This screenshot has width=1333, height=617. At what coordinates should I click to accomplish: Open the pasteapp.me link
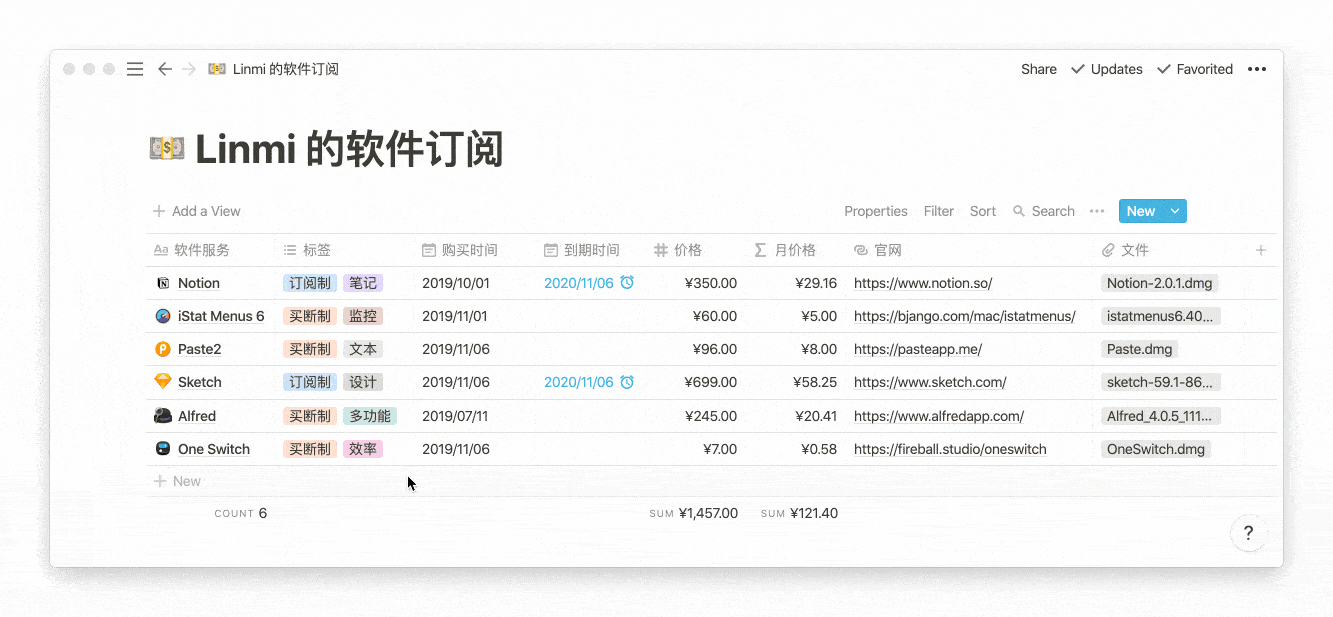click(x=918, y=349)
